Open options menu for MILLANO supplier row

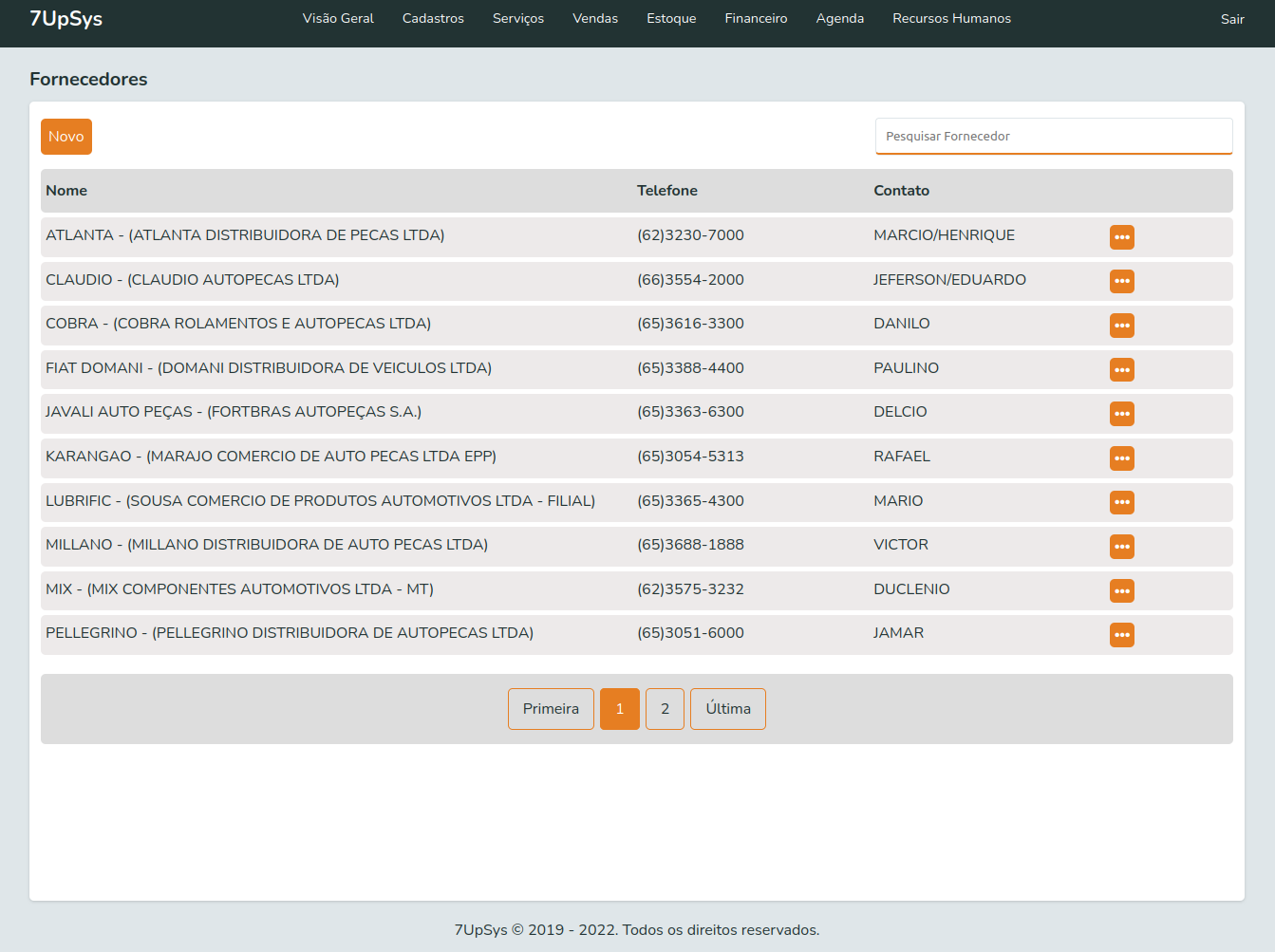(1122, 547)
